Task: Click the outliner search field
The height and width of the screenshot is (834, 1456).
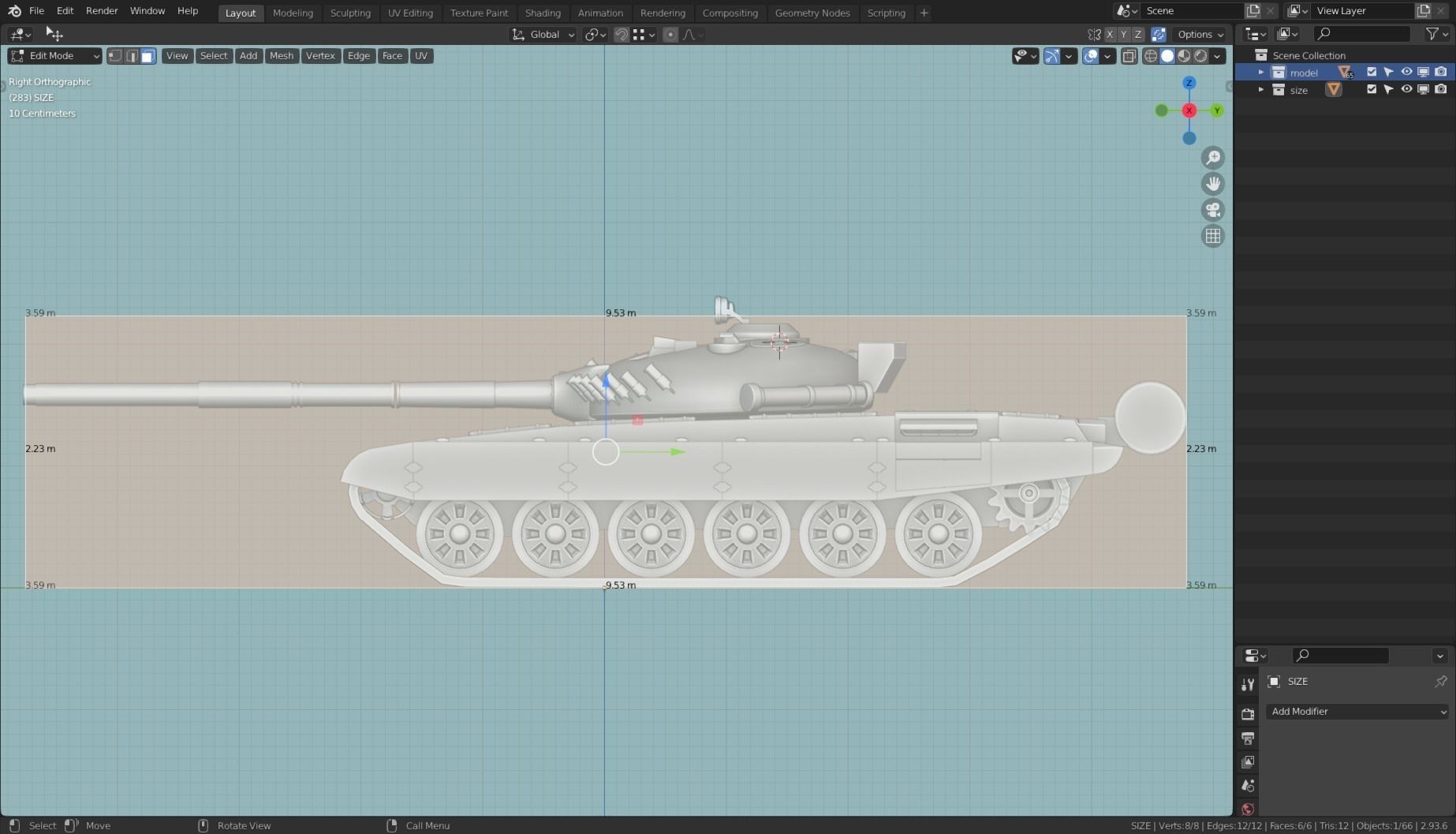Action: [1361, 34]
